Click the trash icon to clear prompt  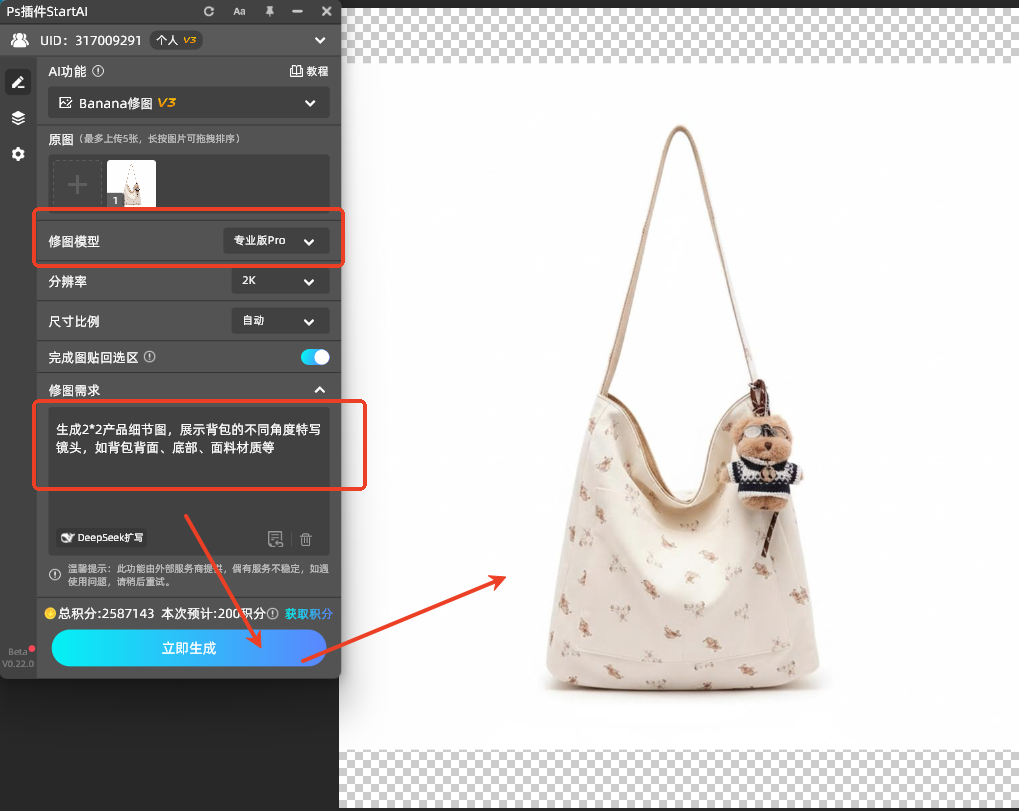[306, 539]
